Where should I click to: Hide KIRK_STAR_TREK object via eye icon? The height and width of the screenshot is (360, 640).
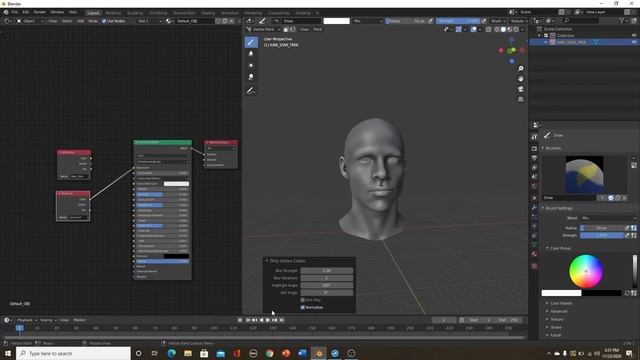click(634, 42)
